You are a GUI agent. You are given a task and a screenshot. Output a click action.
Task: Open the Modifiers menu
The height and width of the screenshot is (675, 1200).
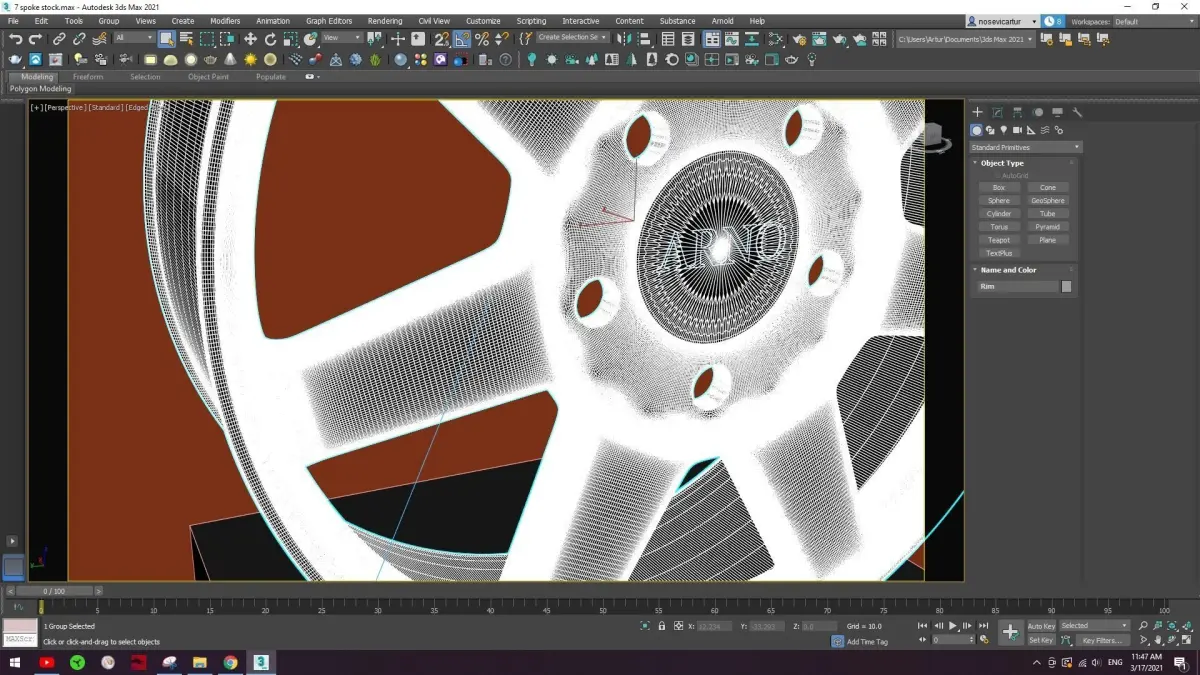point(225,21)
